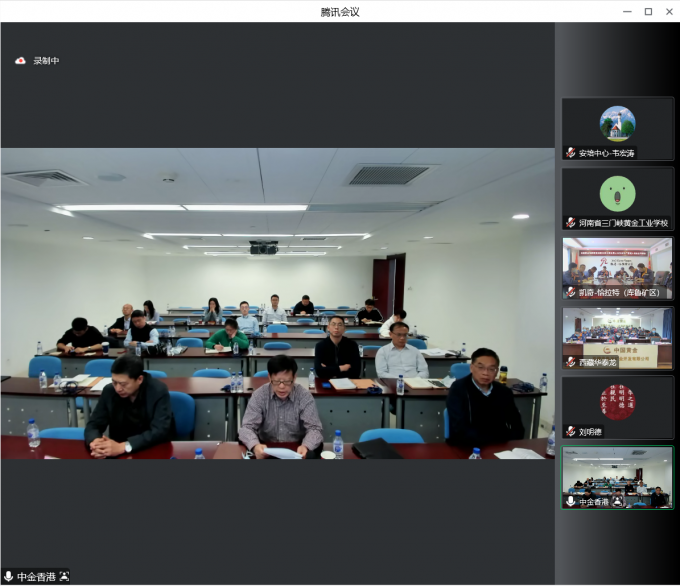Click the red cloud recording icon
The height and width of the screenshot is (586, 680).
[20, 61]
